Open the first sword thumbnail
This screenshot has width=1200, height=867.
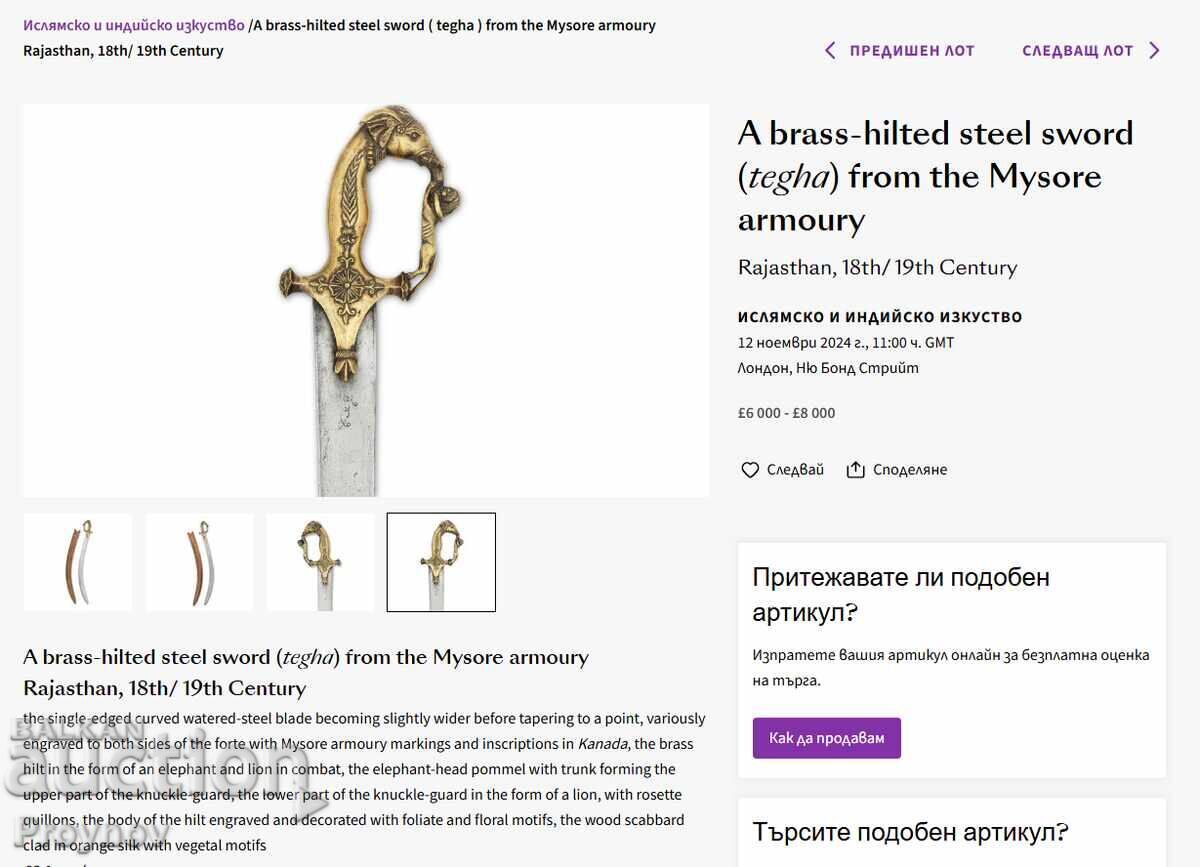(x=78, y=562)
